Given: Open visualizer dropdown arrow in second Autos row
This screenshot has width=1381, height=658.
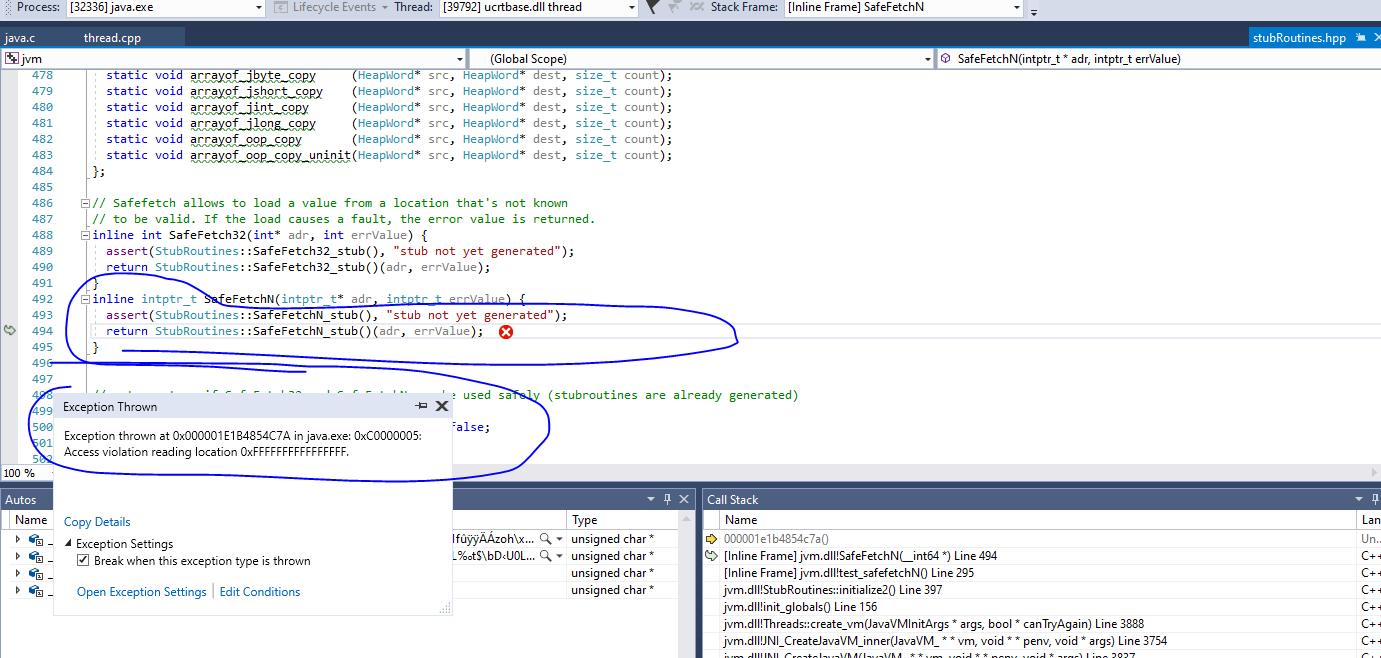Looking at the screenshot, I should 558,556.
